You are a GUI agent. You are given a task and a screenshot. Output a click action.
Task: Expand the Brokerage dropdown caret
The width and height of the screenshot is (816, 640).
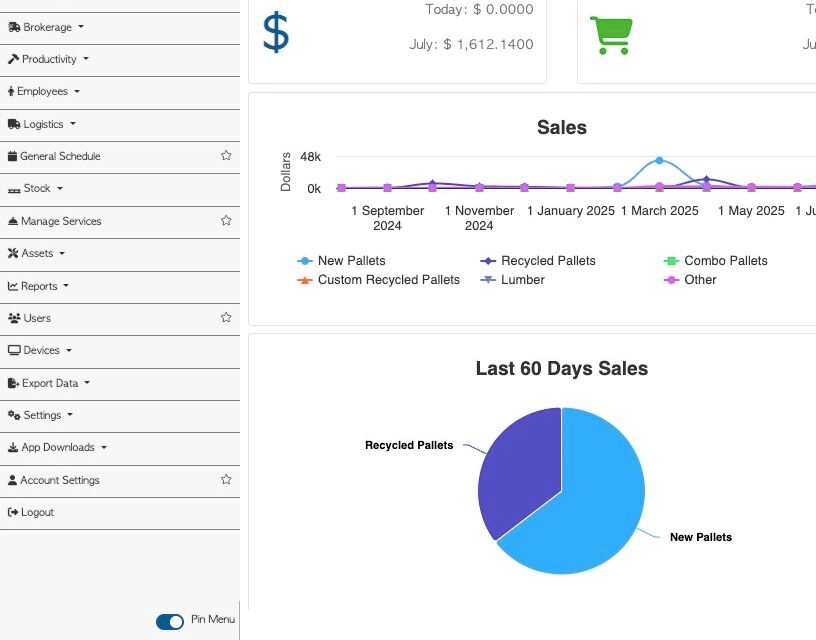pos(81,27)
